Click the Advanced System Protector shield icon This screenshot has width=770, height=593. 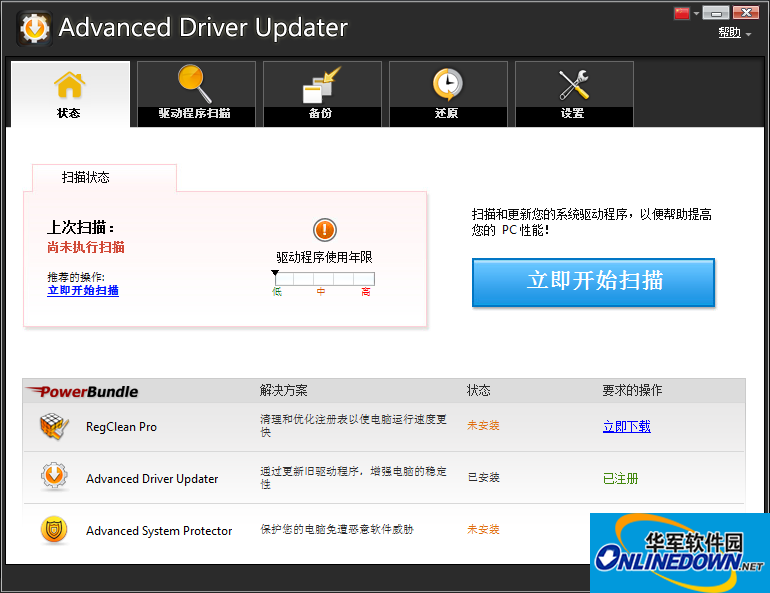(x=54, y=529)
